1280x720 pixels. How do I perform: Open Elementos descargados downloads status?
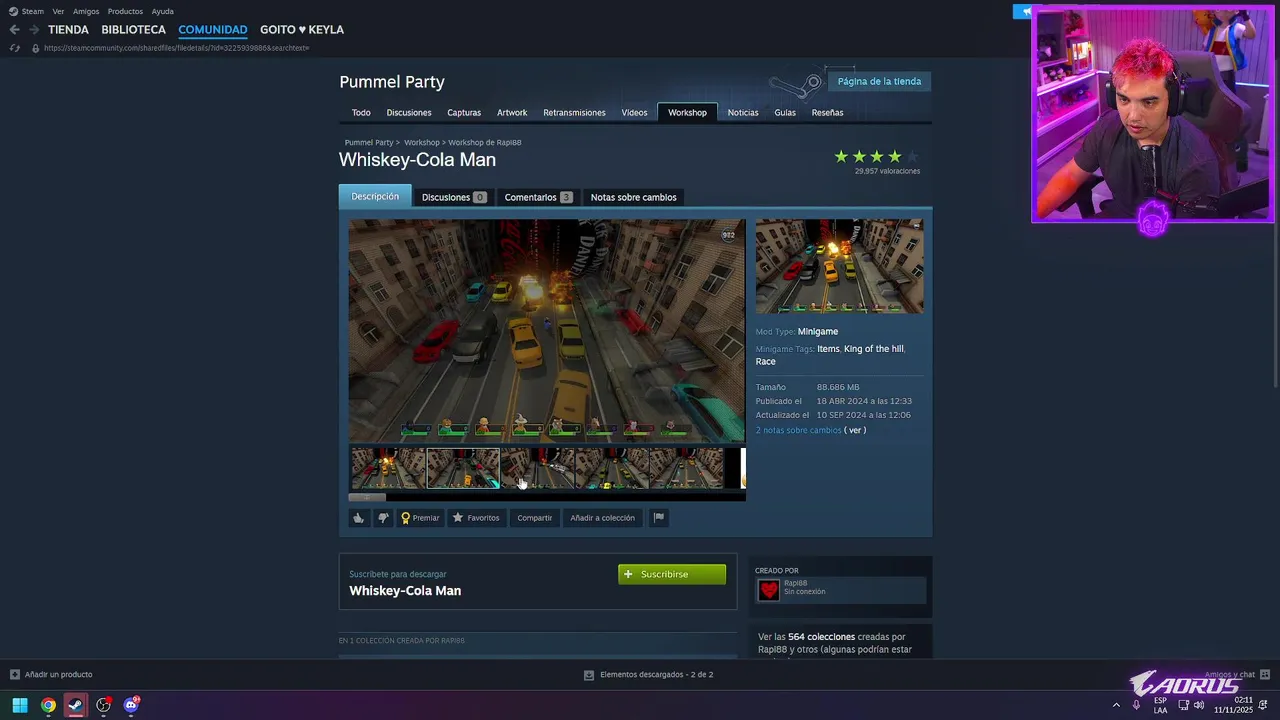[648, 675]
